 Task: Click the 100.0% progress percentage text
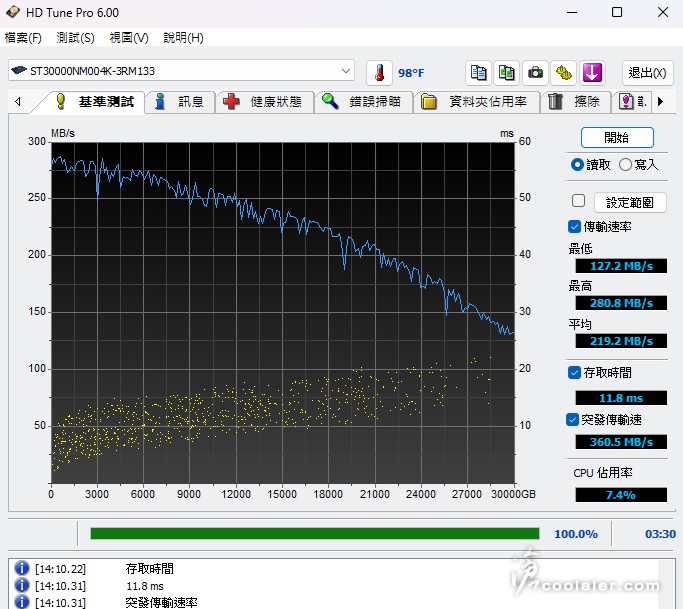click(x=576, y=534)
